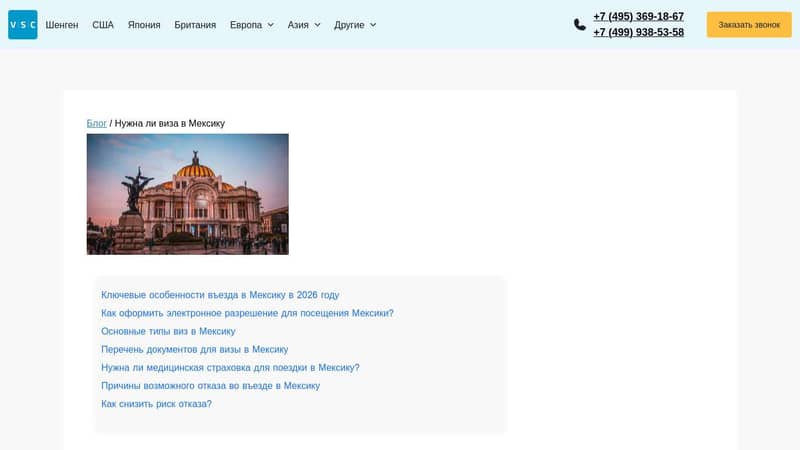The height and width of the screenshot is (450, 800).
Task: Jump to Причины возможного отказа во въезде
Action: tap(210, 386)
